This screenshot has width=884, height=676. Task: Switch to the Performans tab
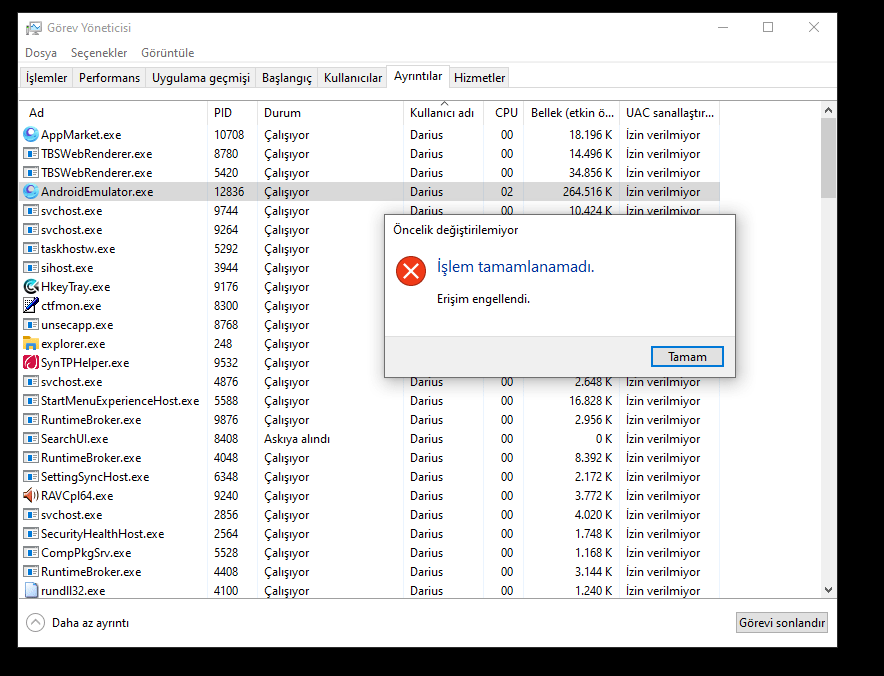109,78
